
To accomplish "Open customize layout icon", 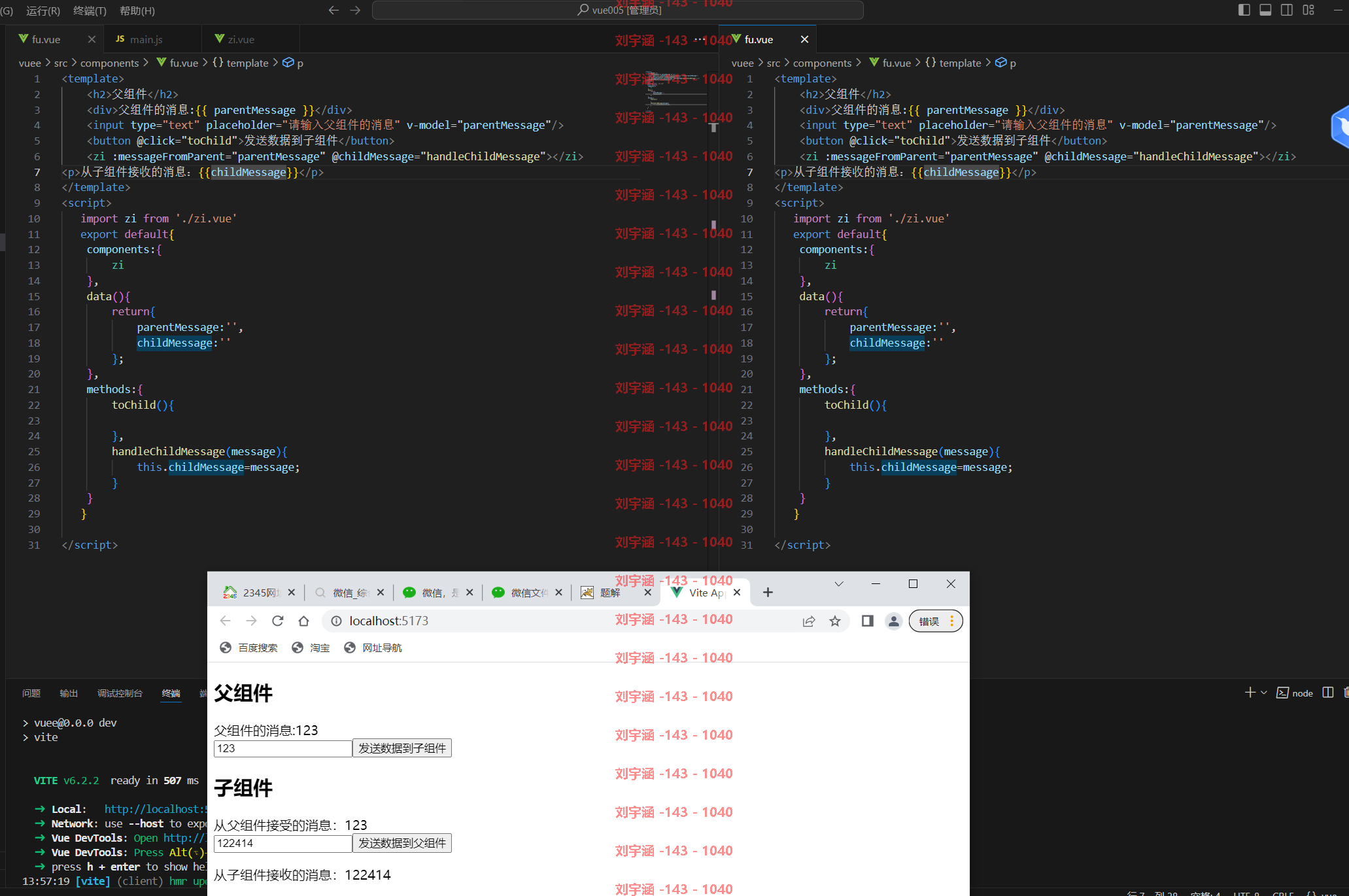I will [x=1308, y=10].
